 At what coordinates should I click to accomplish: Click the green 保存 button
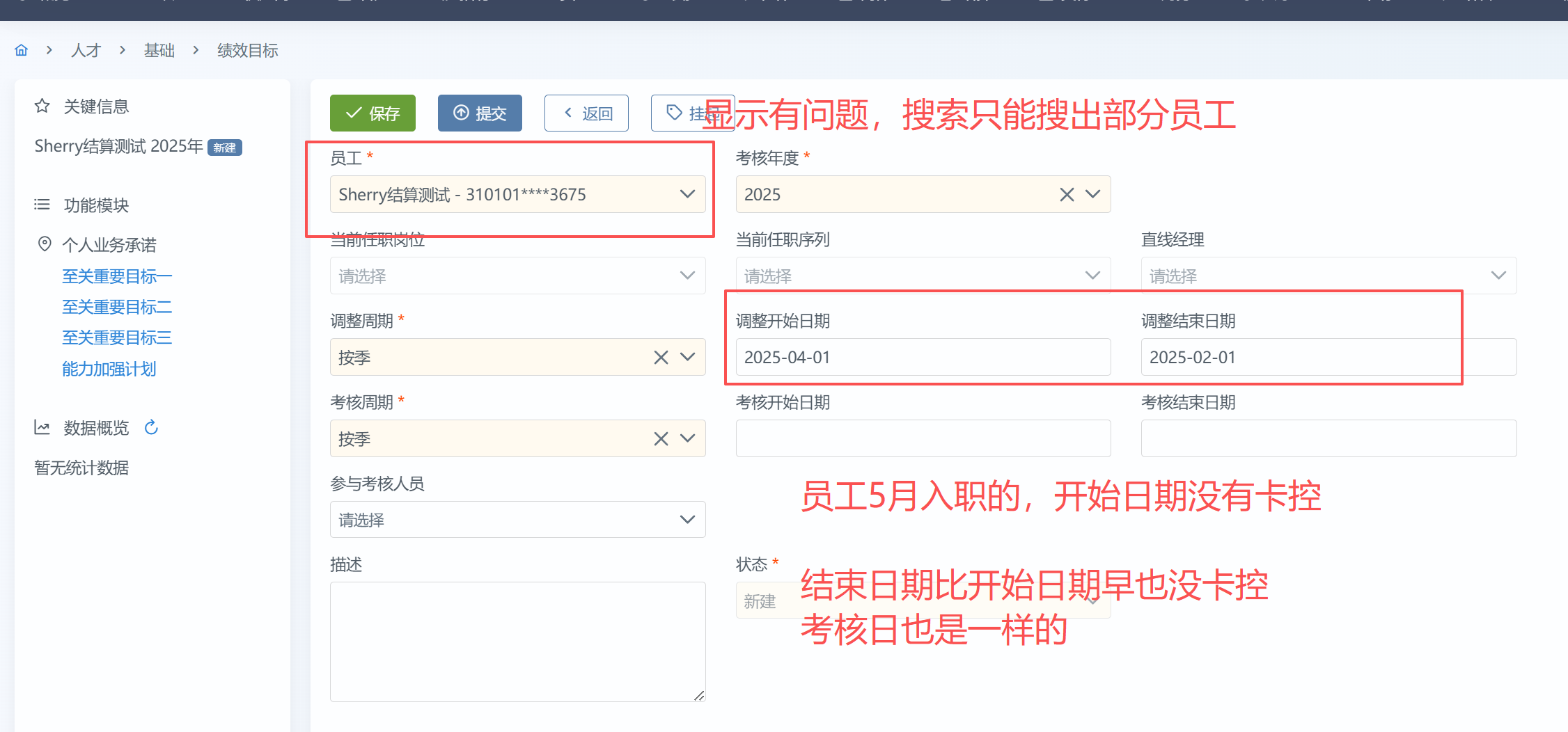373,113
